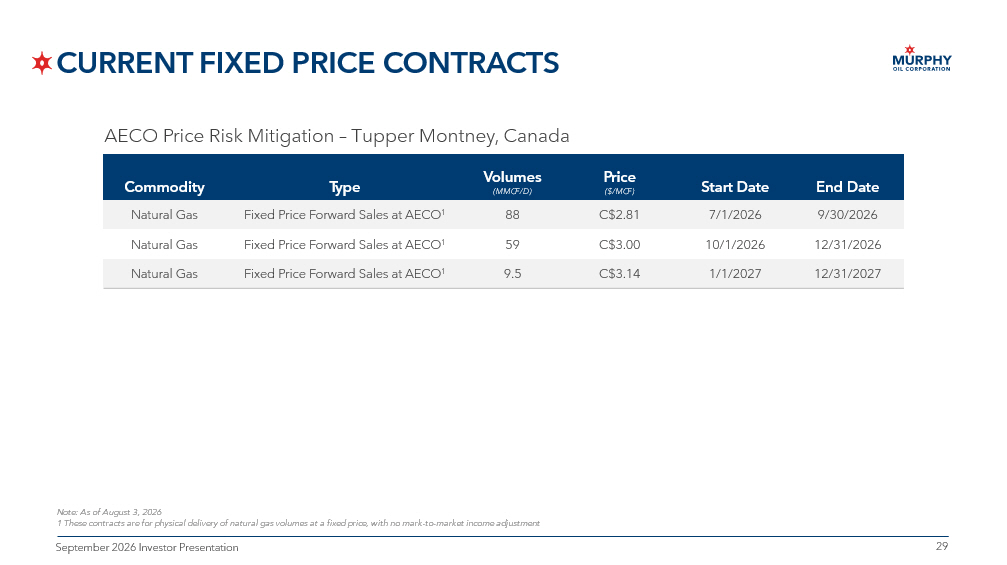Image resolution: width=1007 pixels, height=565 pixels.
Task: Select the C$3.00 price cell
Action: click(x=619, y=245)
